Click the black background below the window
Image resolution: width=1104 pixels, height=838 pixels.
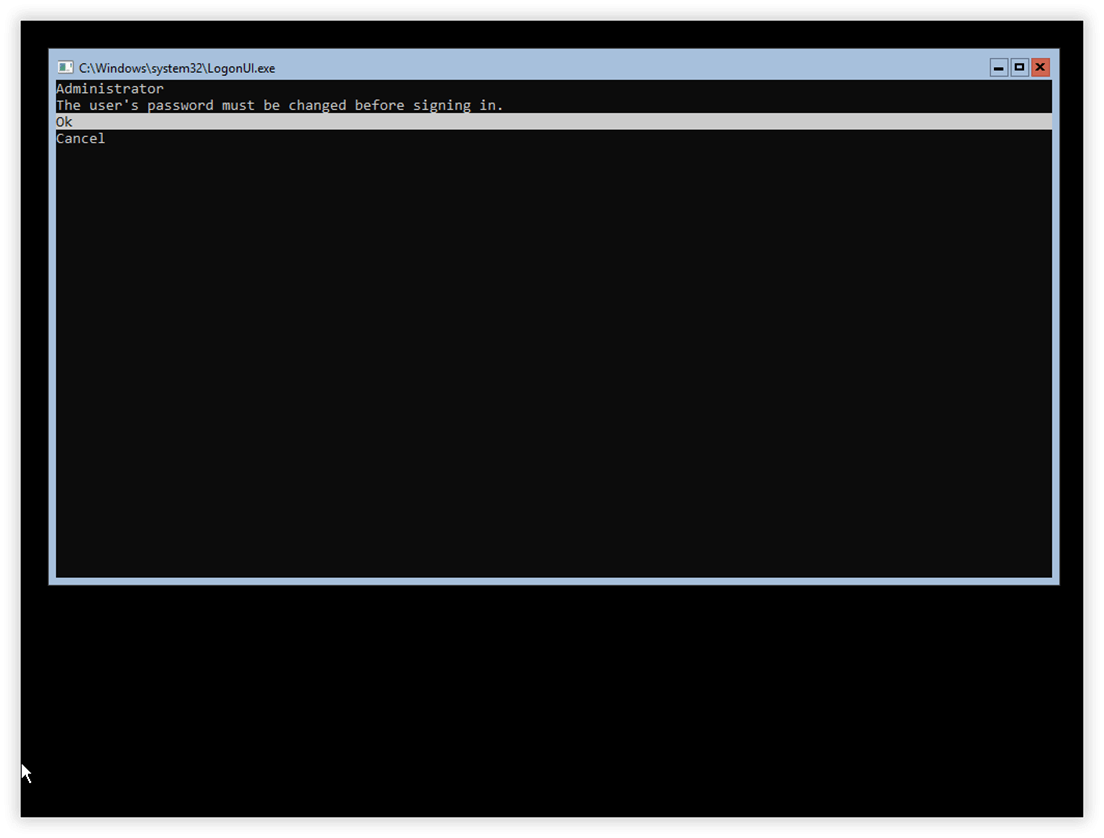(552, 701)
